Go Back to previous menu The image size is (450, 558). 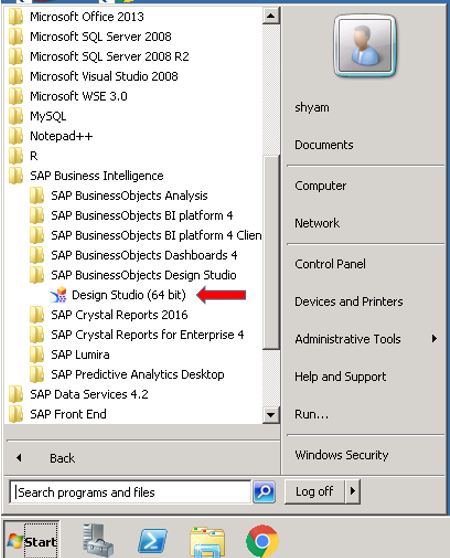point(62,458)
